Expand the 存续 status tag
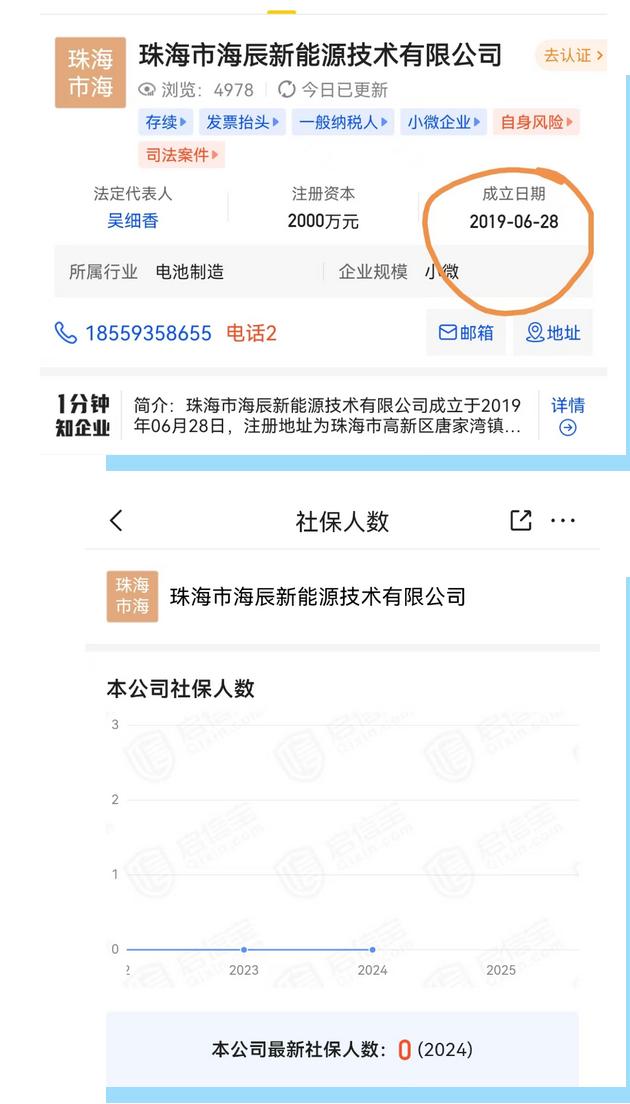The height and width of the screenshot is (1104, 630). tap(166, 122)
